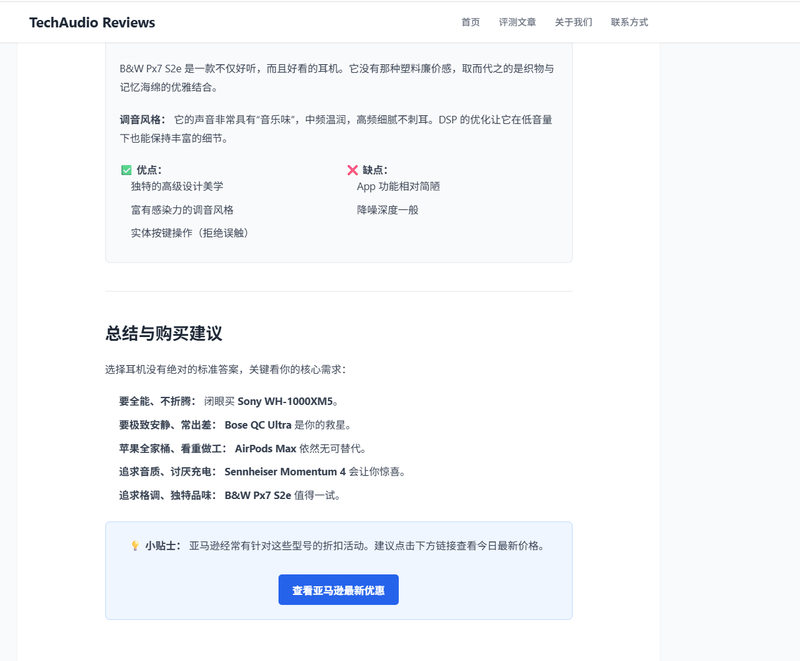The image size is (800, 661).
Task: Open 关于我们 navigation link
Action: [x=573, y=22]
